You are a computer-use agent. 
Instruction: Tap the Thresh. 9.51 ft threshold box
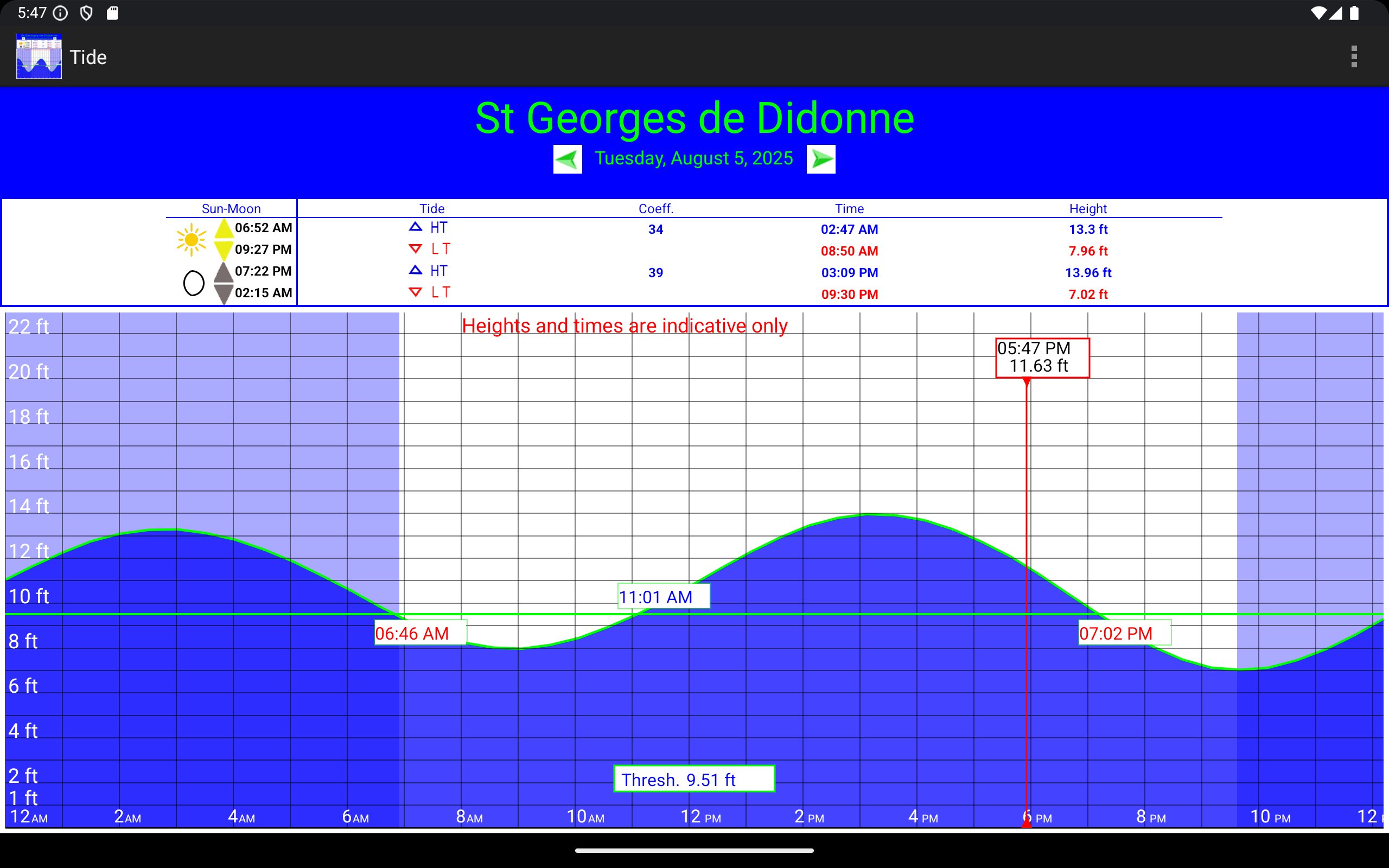(694, 779)
